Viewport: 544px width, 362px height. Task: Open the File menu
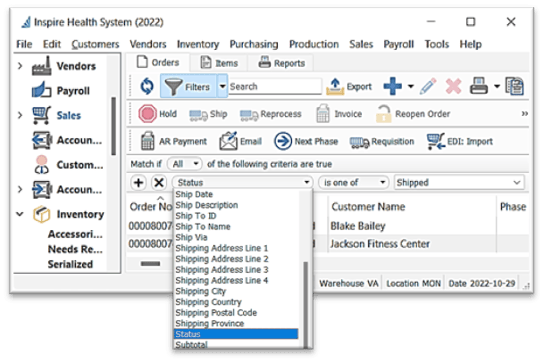pos(24,44)
